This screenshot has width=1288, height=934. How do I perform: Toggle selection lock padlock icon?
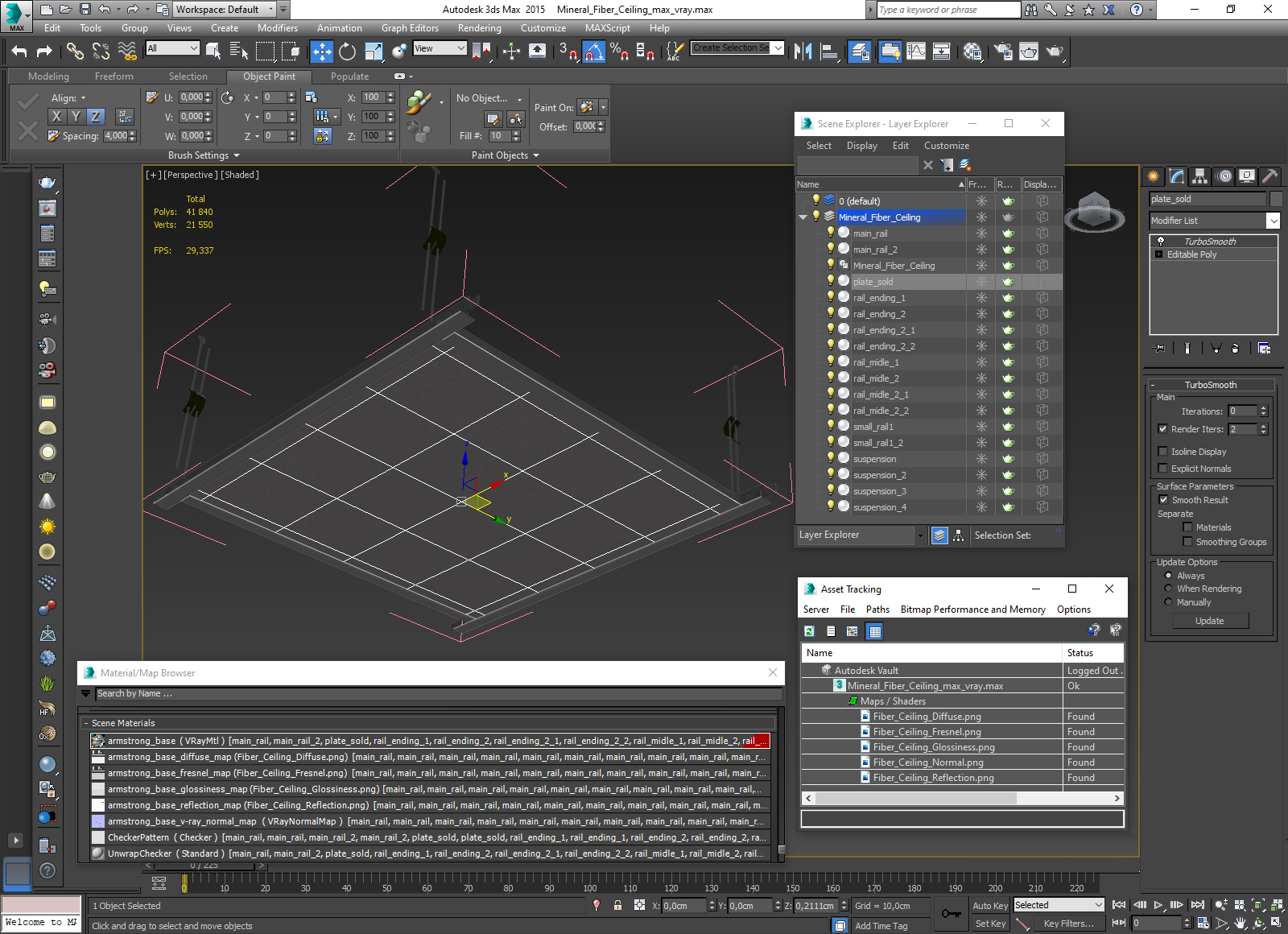tap(617, 905)
